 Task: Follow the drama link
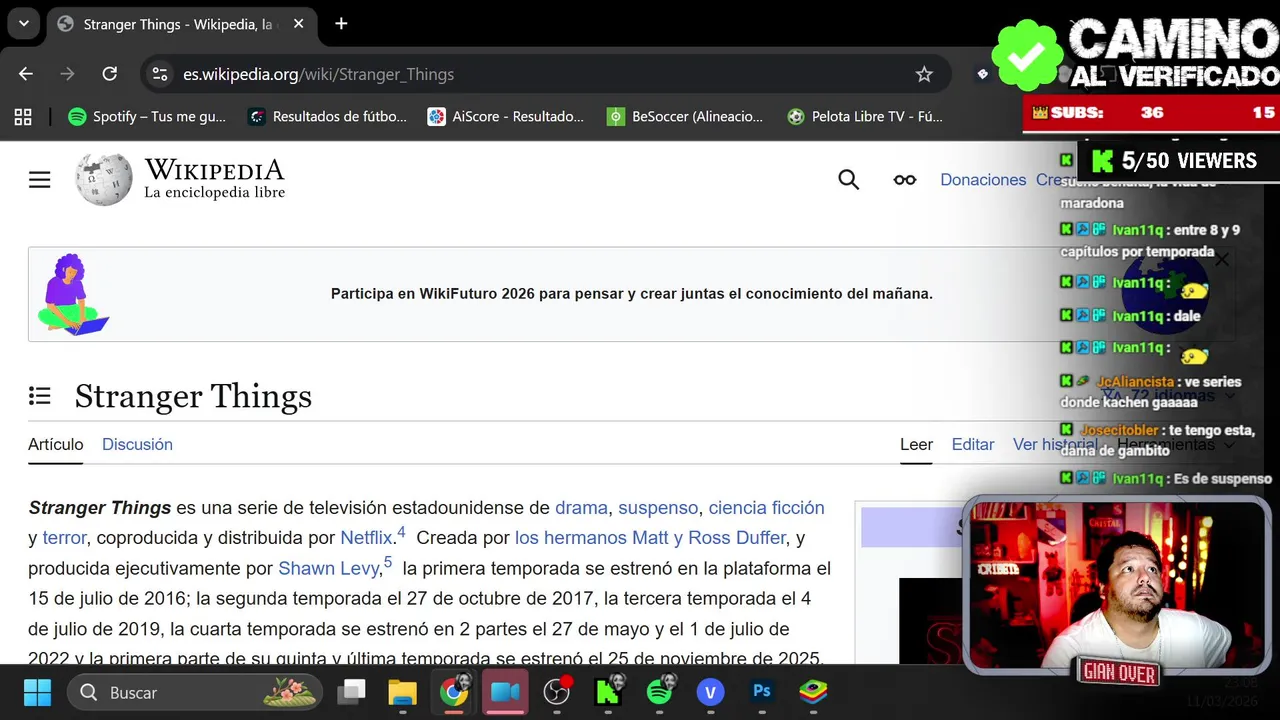pyautogui.click(x=581, y=508)
